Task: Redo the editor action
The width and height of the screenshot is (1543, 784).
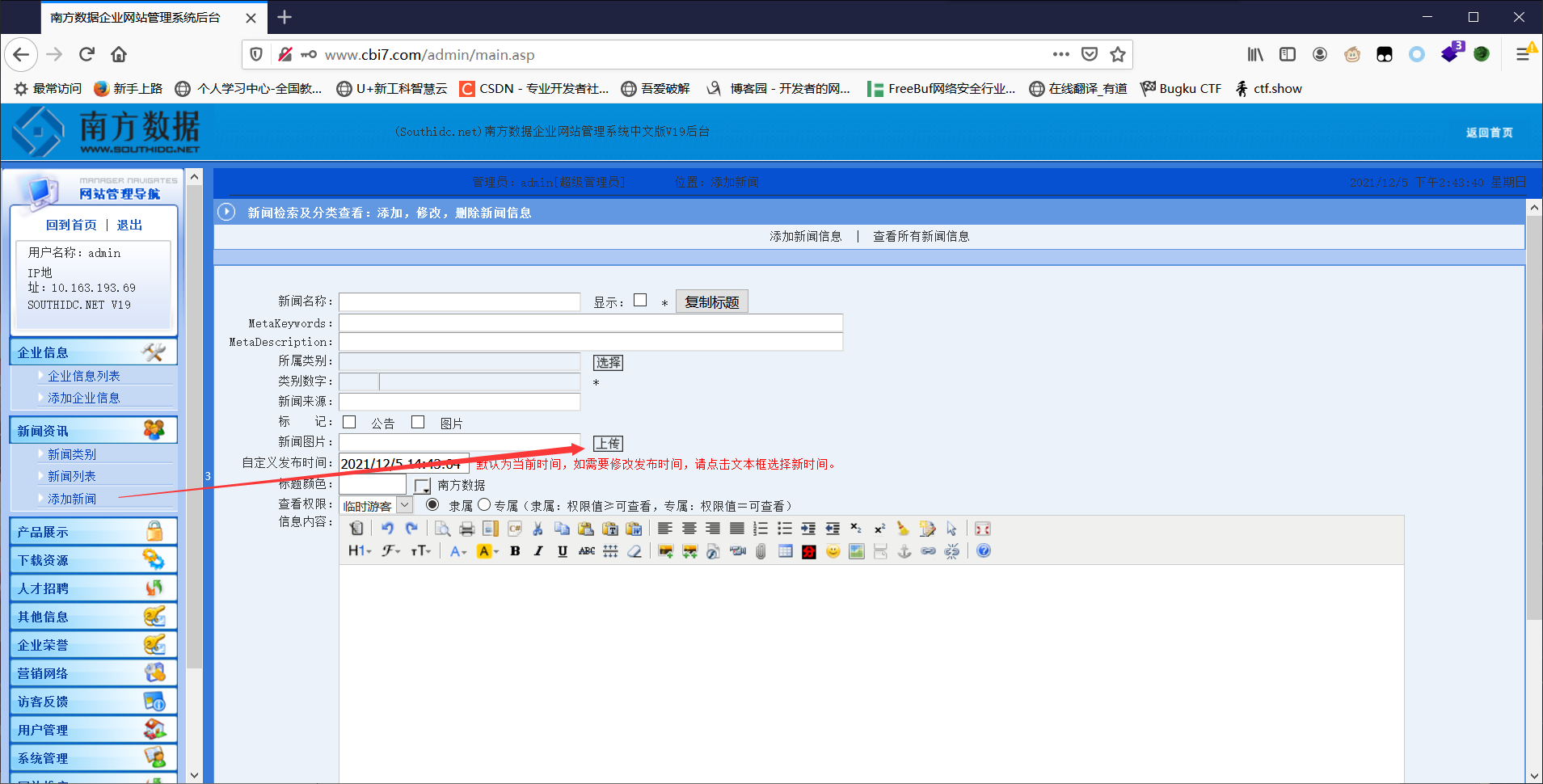Action: (411, 529)
